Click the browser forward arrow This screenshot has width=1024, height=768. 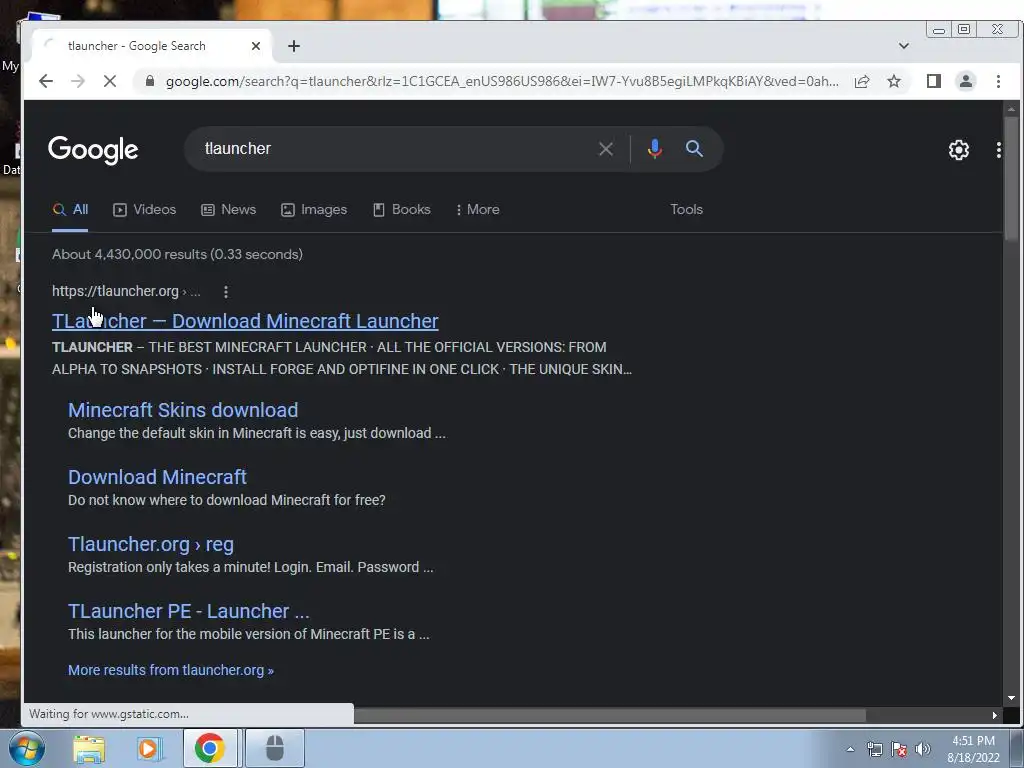(x=78, y=81)
